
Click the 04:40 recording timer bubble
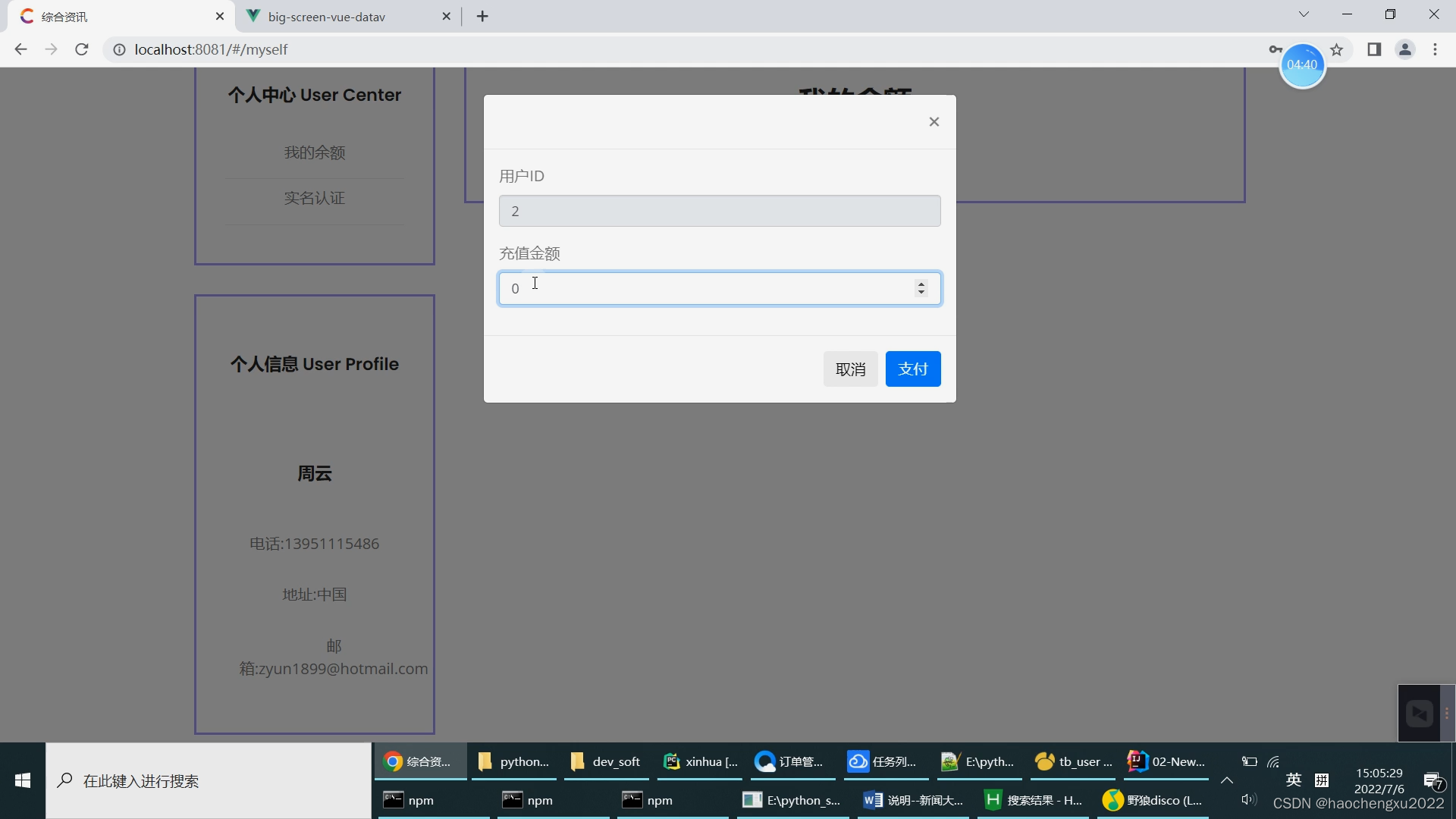[x=1302, y=65]
